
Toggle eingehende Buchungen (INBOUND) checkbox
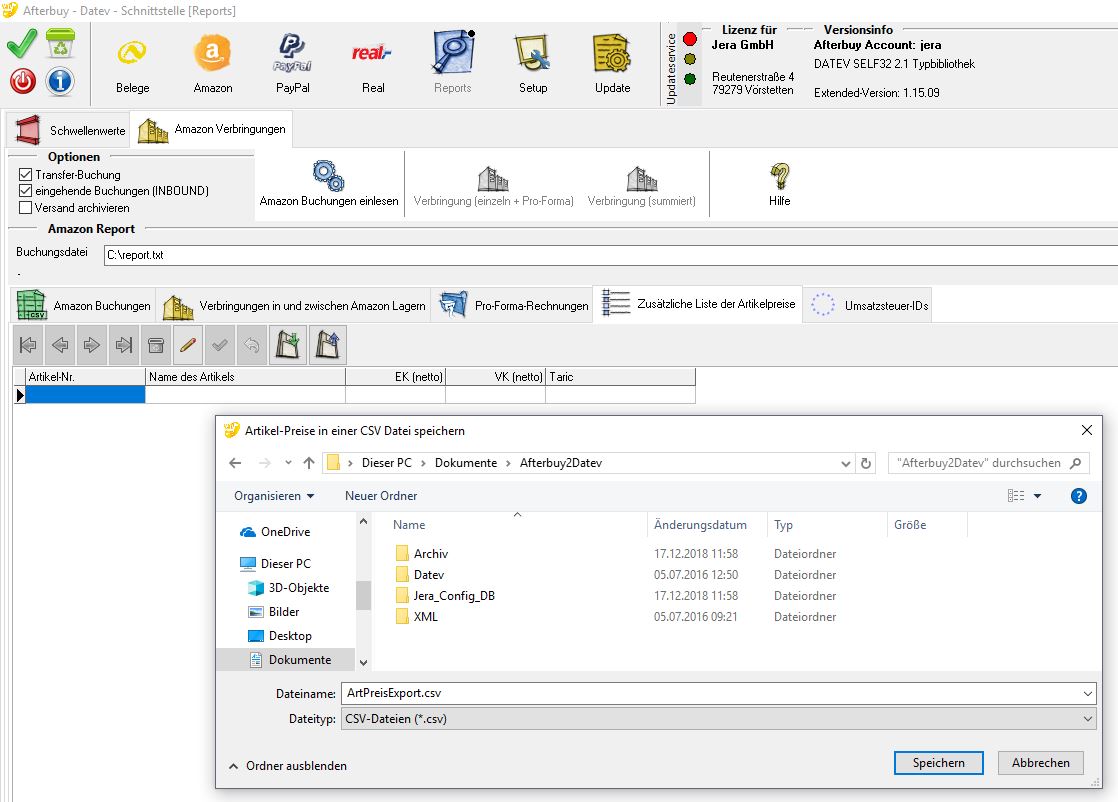point(26,191)
